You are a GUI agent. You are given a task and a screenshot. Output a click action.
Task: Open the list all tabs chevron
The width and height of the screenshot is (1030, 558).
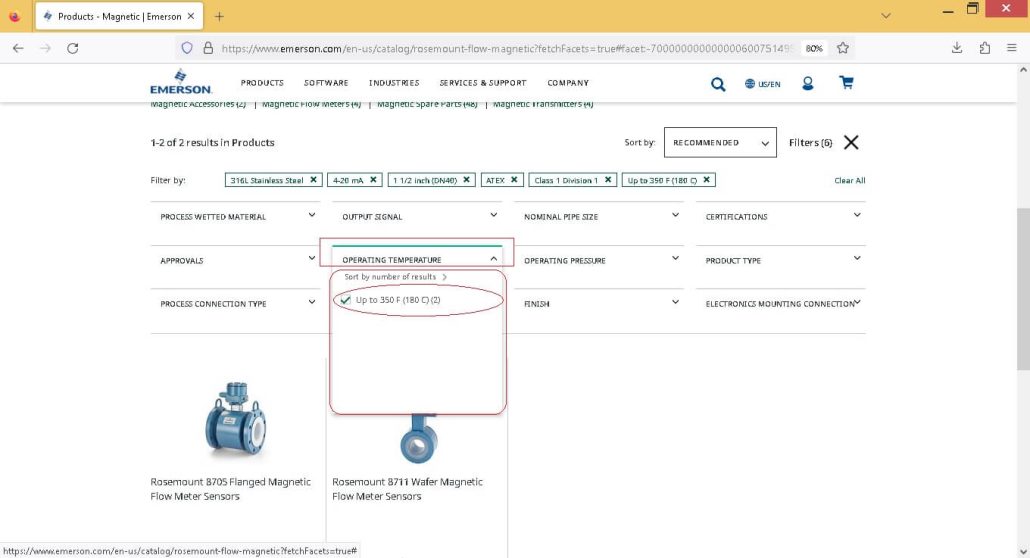pos(886,16)
